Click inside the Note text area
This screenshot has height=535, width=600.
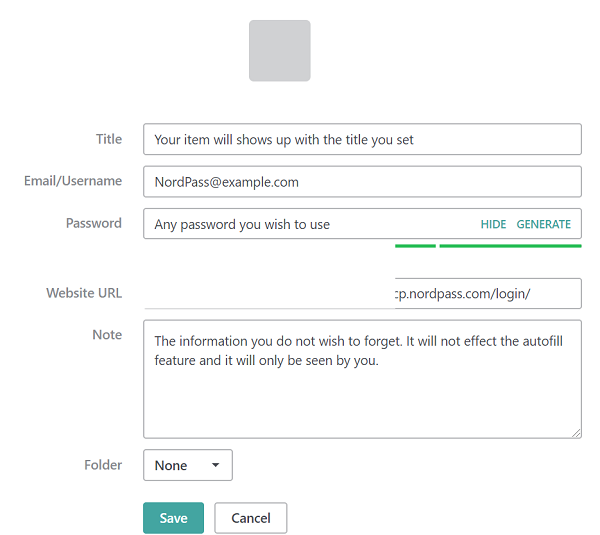point(362,390)
